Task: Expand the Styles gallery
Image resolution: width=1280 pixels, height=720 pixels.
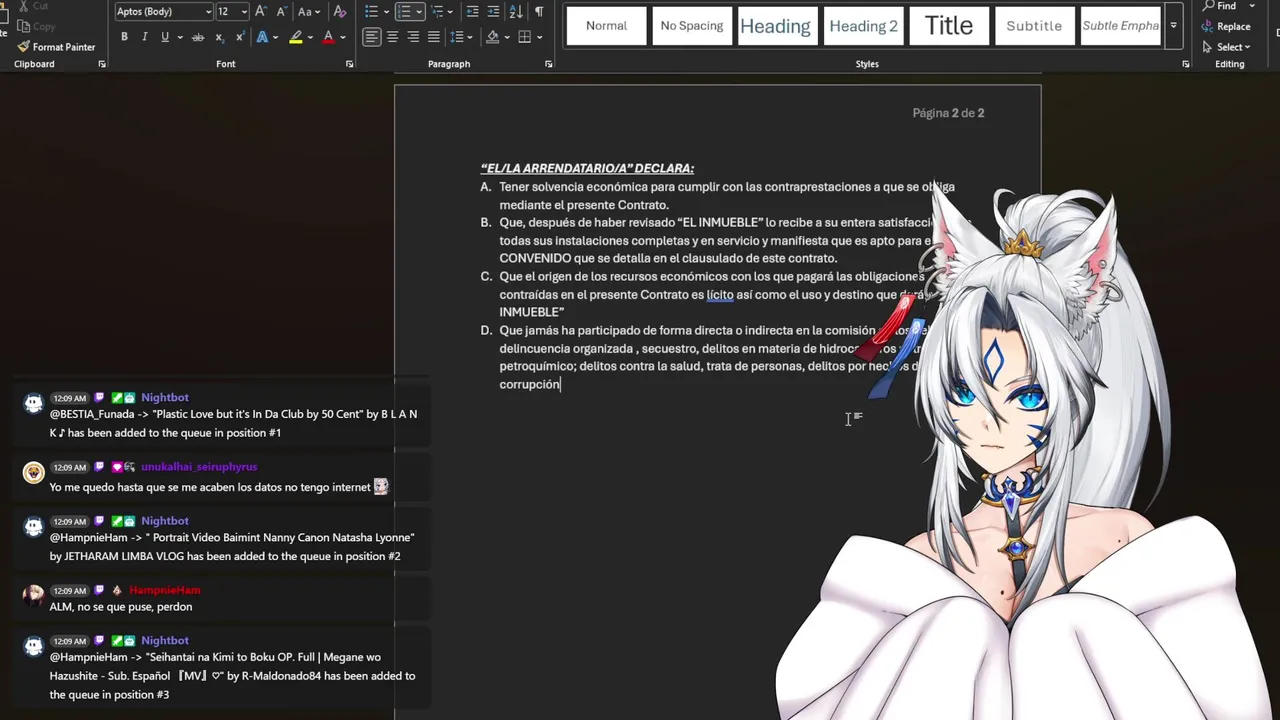Action: [x=1173, y=26]
